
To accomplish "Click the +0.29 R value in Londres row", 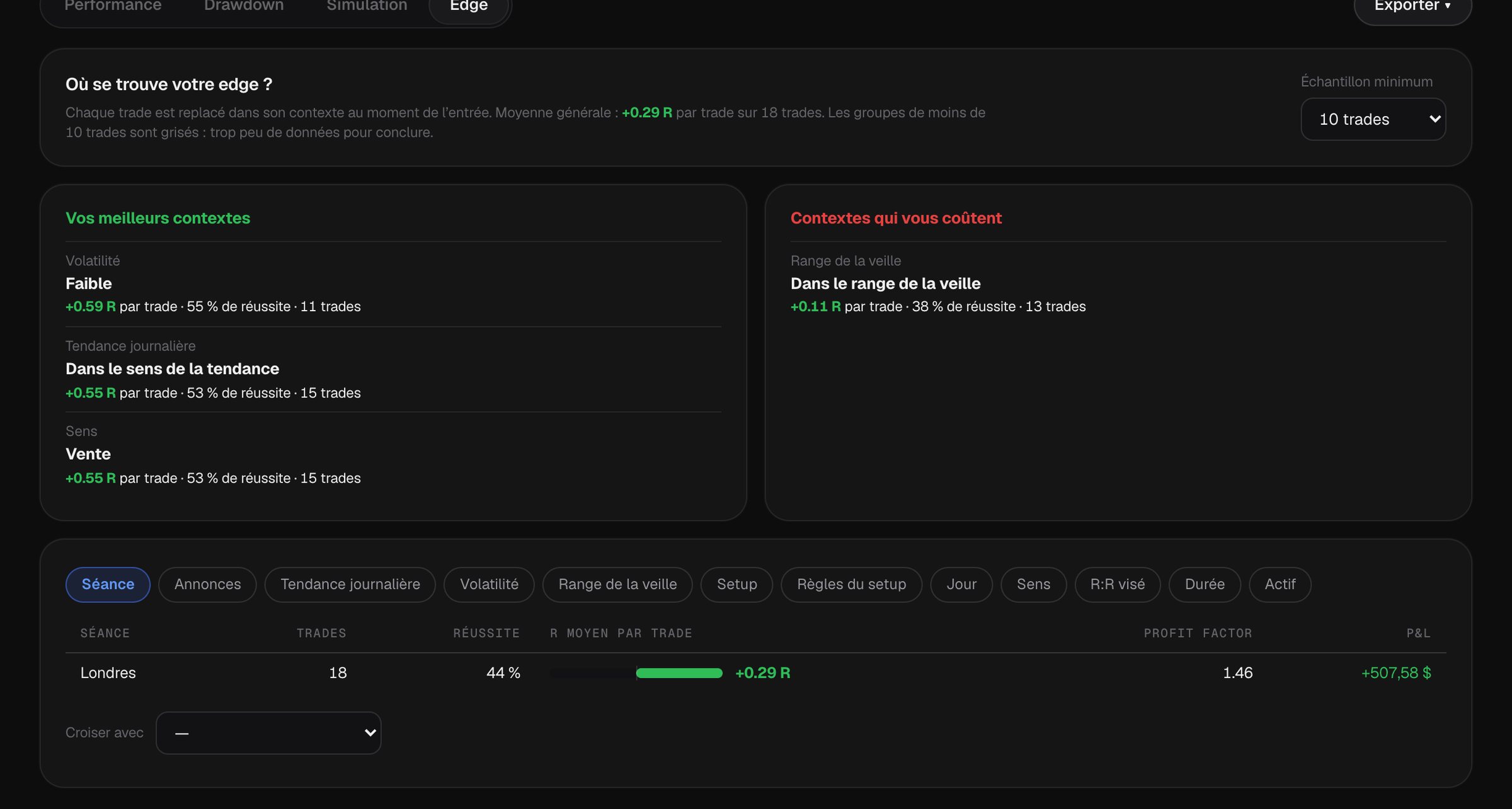I will (x=762, y=673).
